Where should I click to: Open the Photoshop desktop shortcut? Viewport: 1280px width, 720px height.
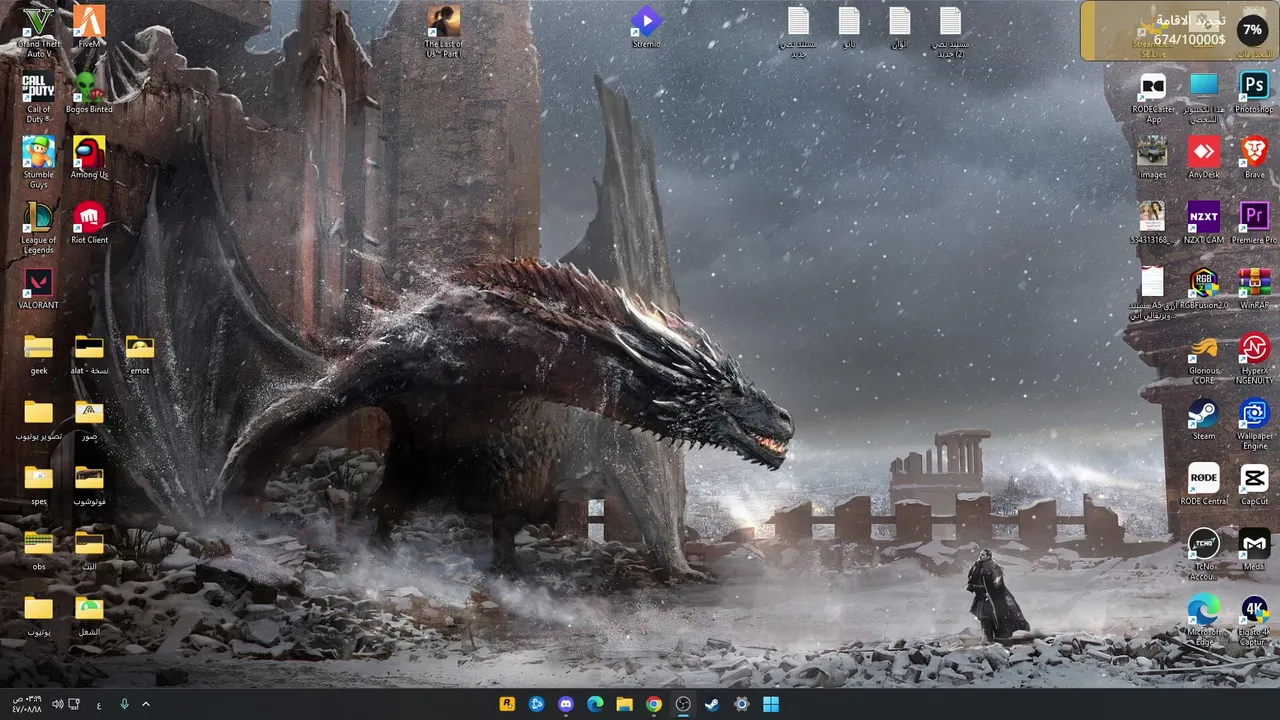pos(1254,92)
